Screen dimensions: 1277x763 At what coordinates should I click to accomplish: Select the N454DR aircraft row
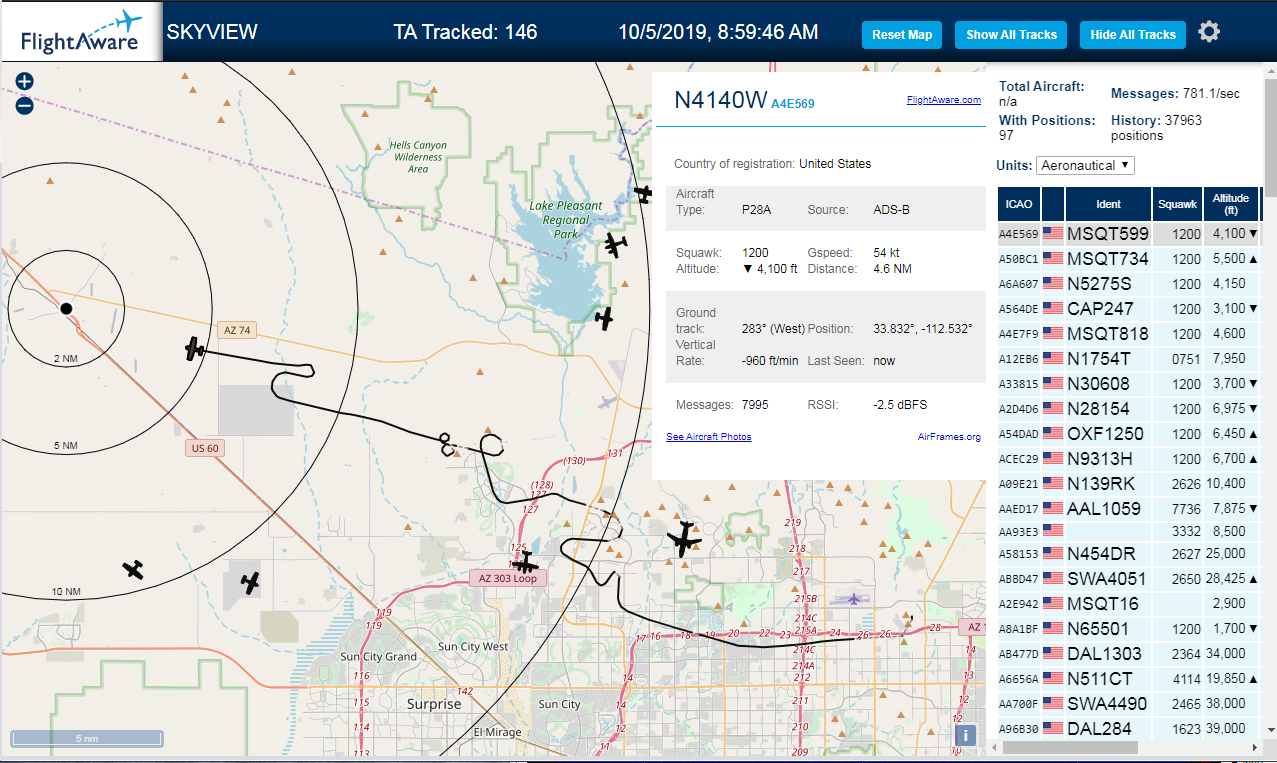(1129, 554)
